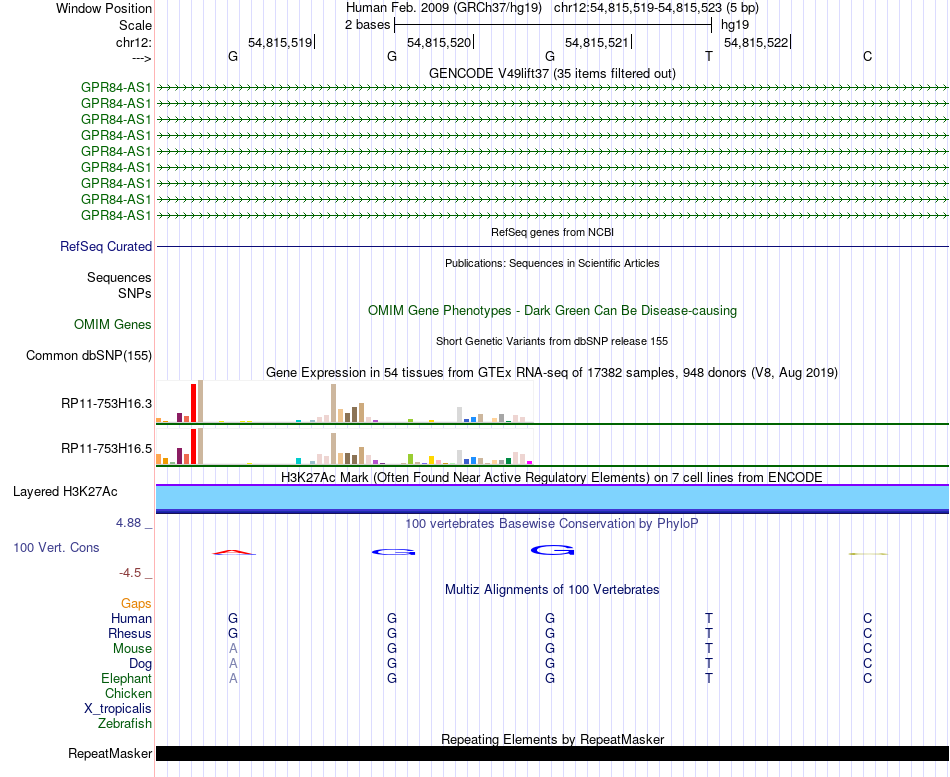
Task: Click the topmost GPR84-AS1 transcript label
Action: coord(116,87)
